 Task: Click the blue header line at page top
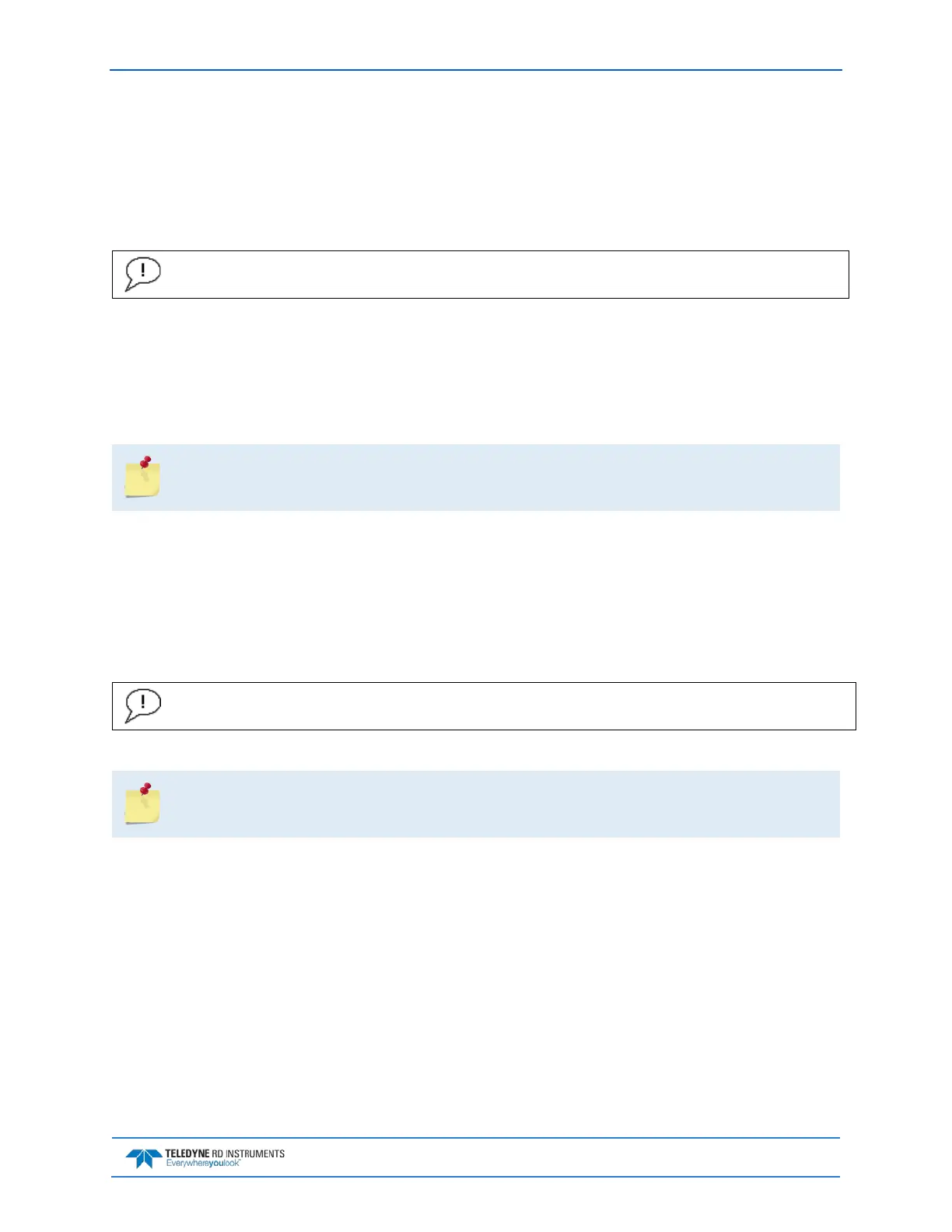coord(475,70)
